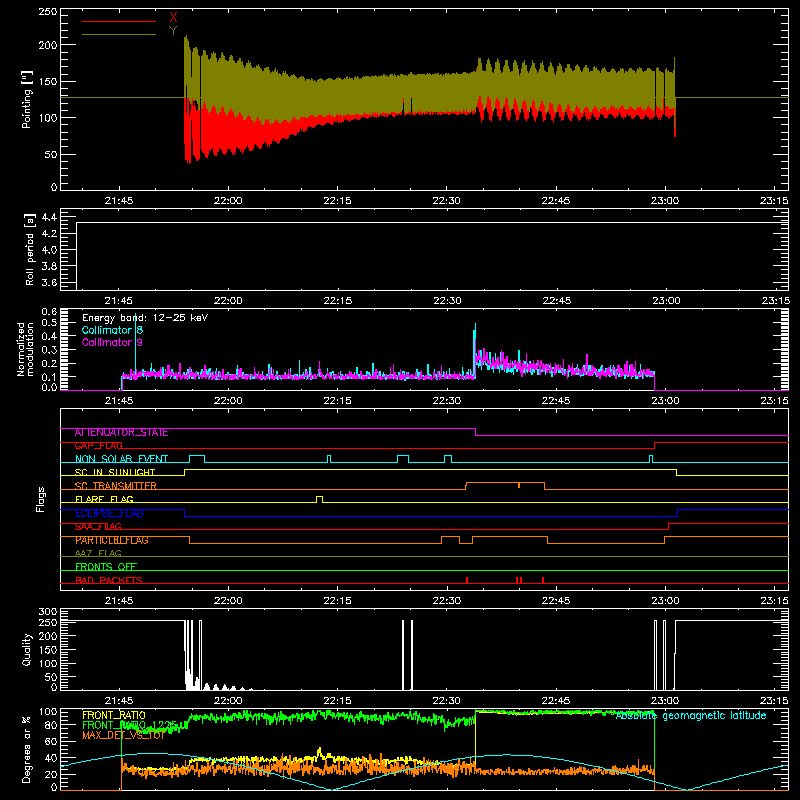Click the SAA_FLAG label

(98, 527)
